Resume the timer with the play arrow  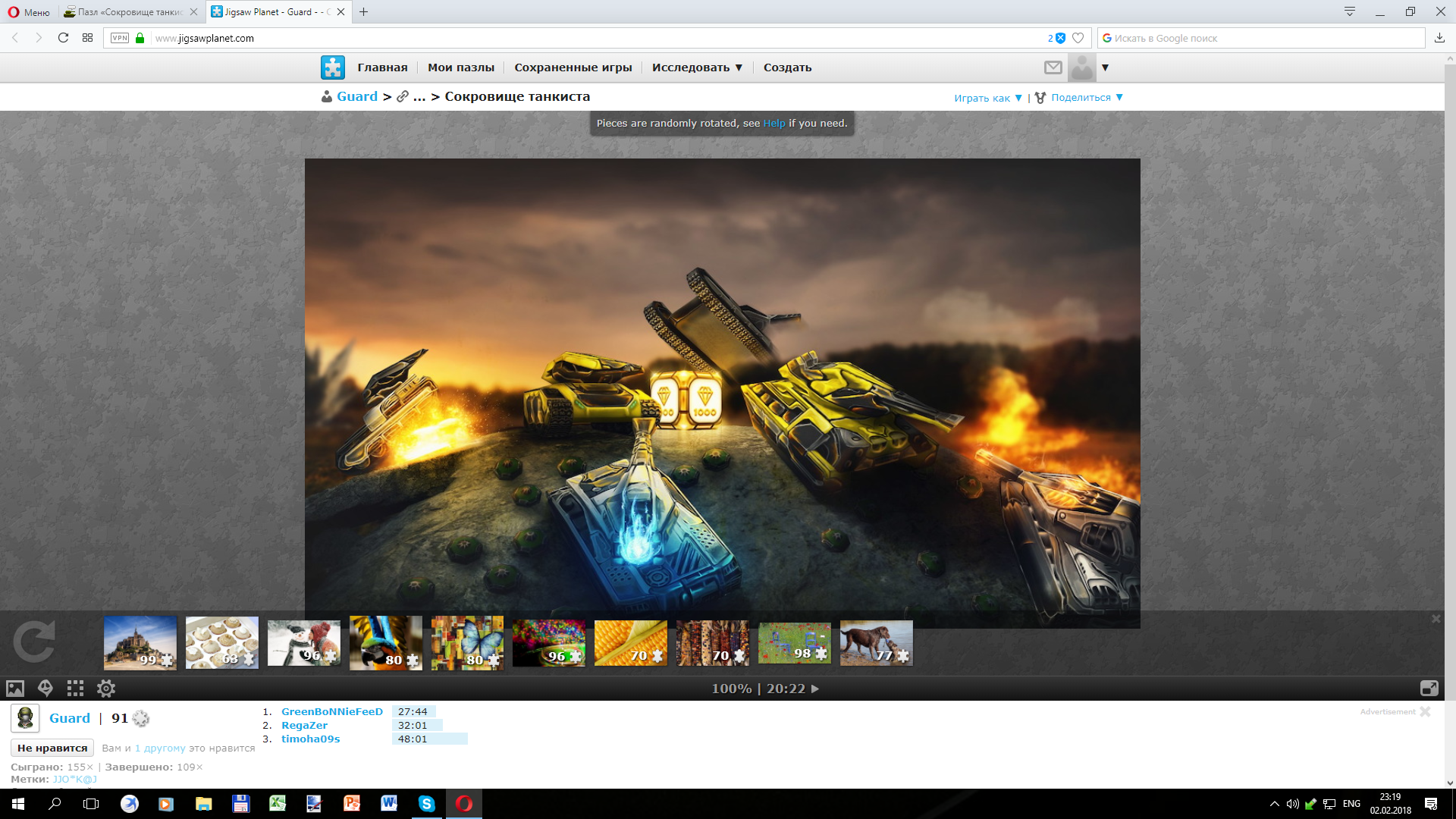815,689
